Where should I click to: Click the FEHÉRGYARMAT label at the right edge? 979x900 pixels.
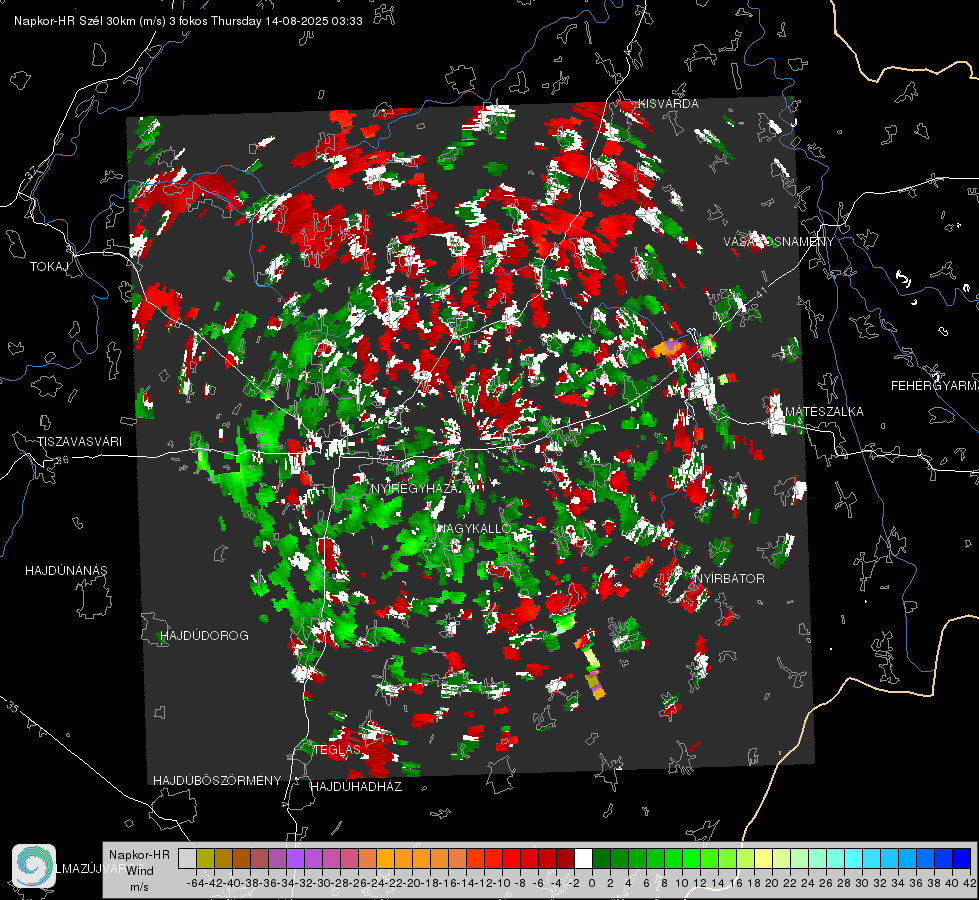tap(935, 386)
